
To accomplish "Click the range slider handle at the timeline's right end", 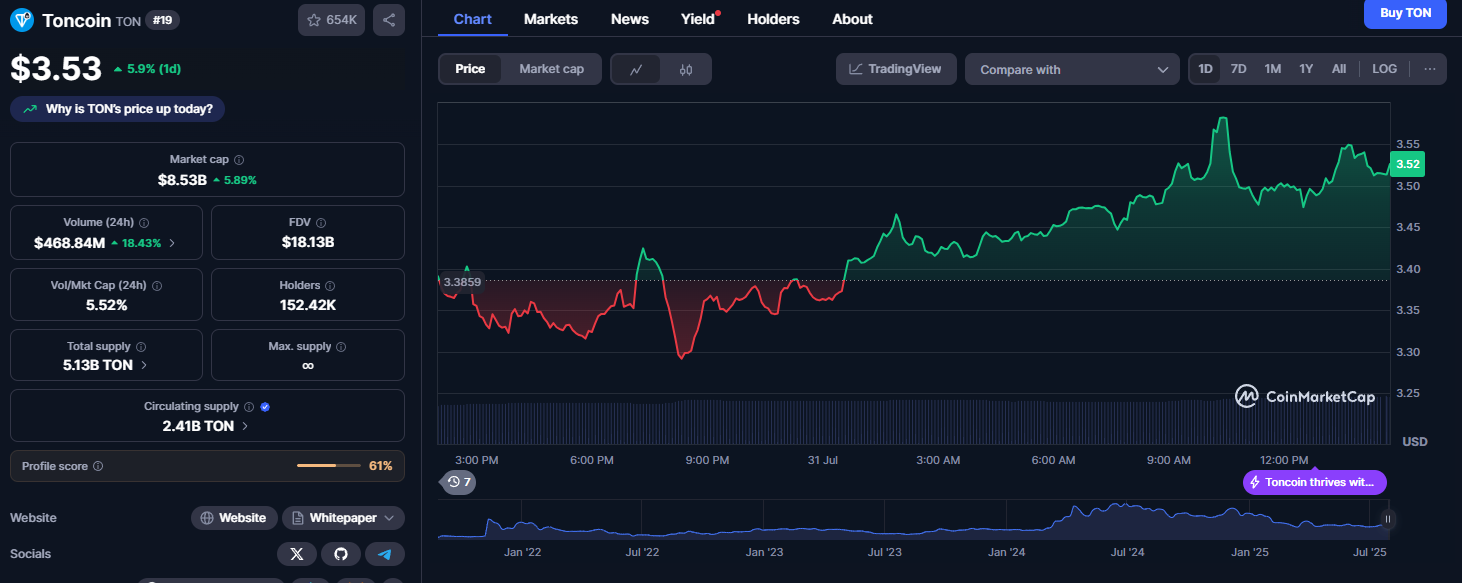I will tap(1387, 519).
